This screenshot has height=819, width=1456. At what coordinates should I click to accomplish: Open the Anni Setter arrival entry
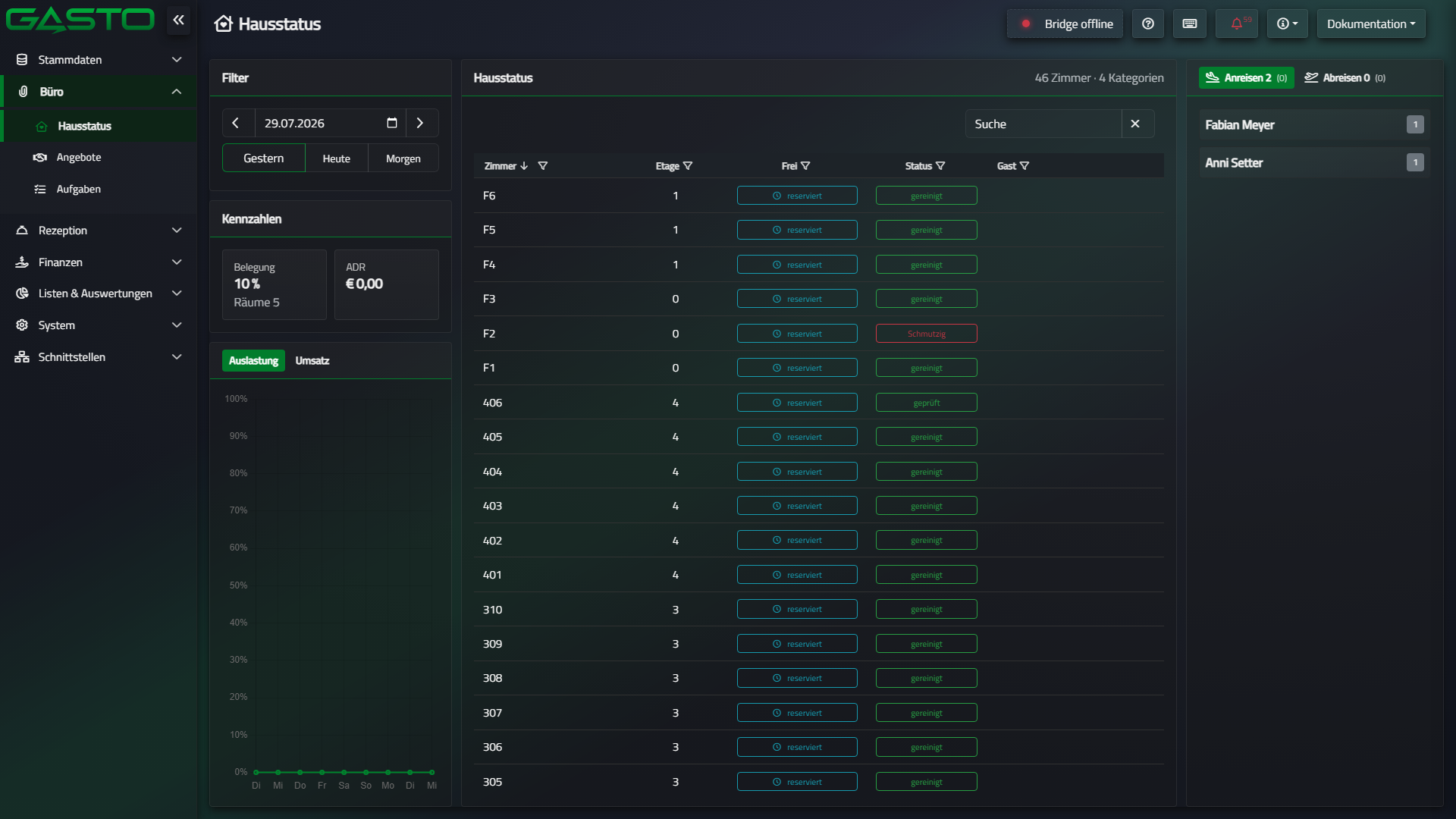(1314, 162)
